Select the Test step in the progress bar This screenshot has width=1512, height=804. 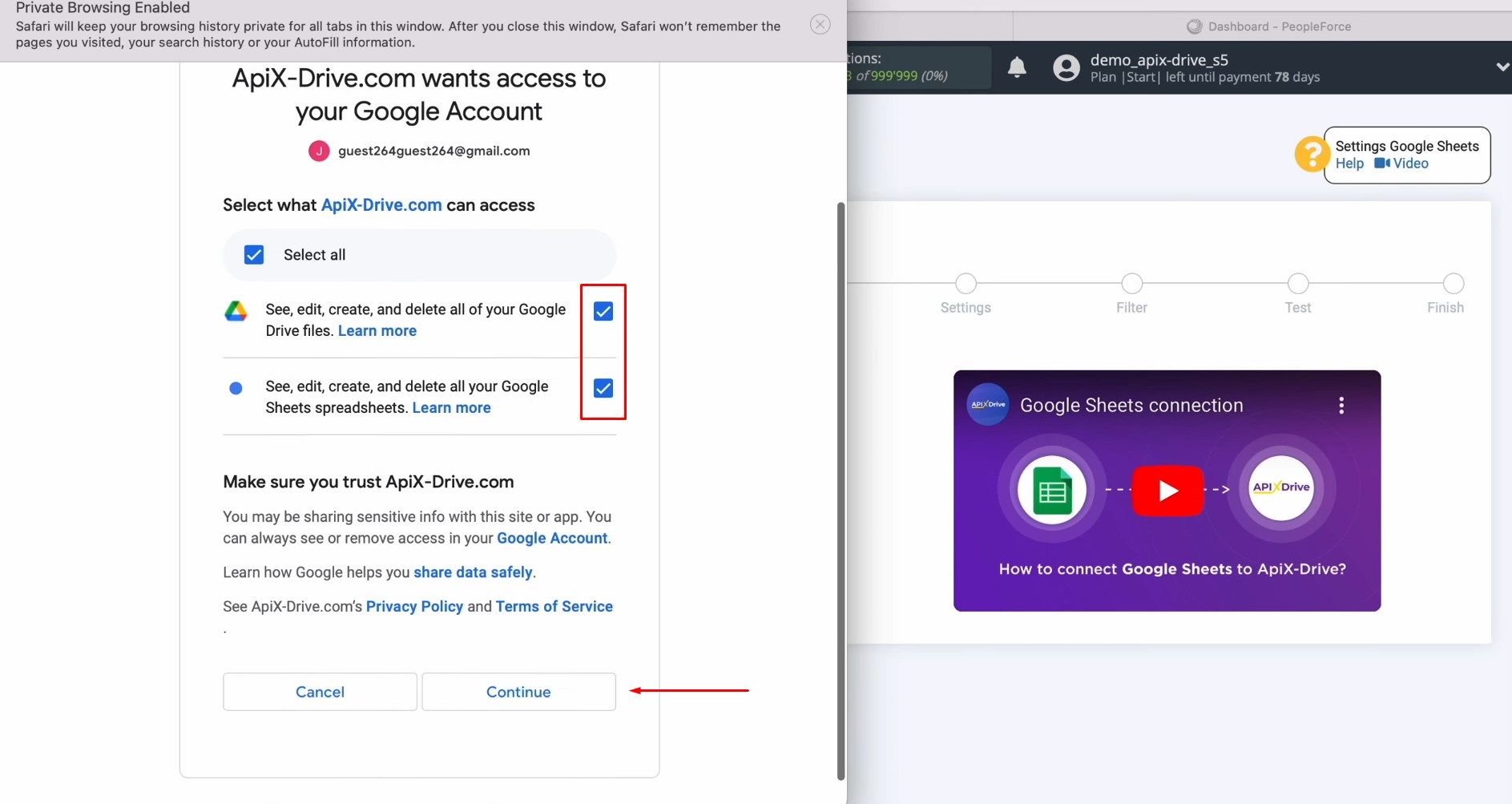click(1298, 283)
